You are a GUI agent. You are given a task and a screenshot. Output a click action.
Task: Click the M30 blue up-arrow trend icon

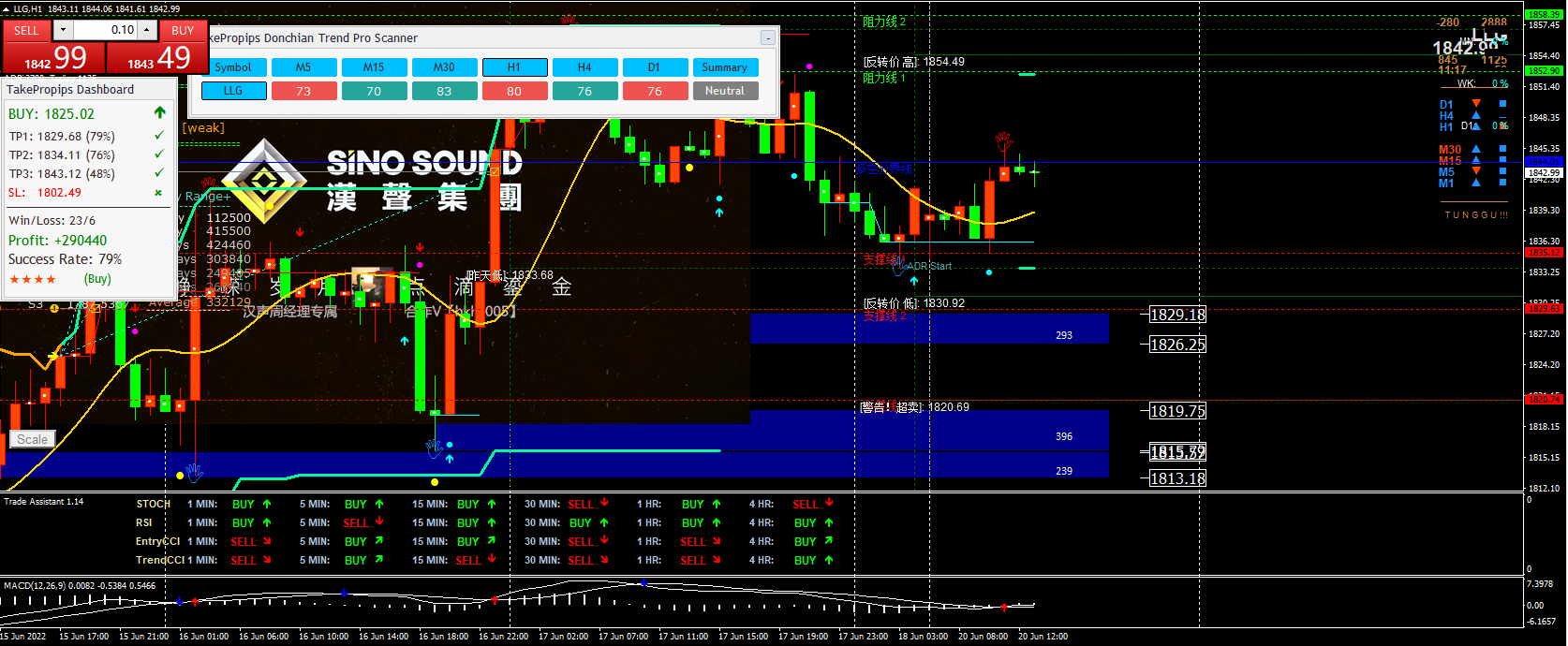pyautogui.click(x=1476, y=149)
